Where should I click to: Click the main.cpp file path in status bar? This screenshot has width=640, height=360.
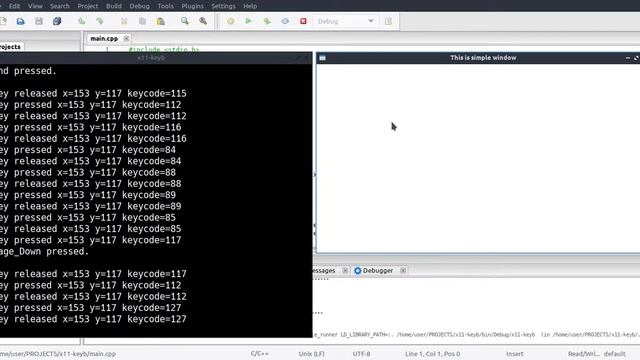point(58,354)
